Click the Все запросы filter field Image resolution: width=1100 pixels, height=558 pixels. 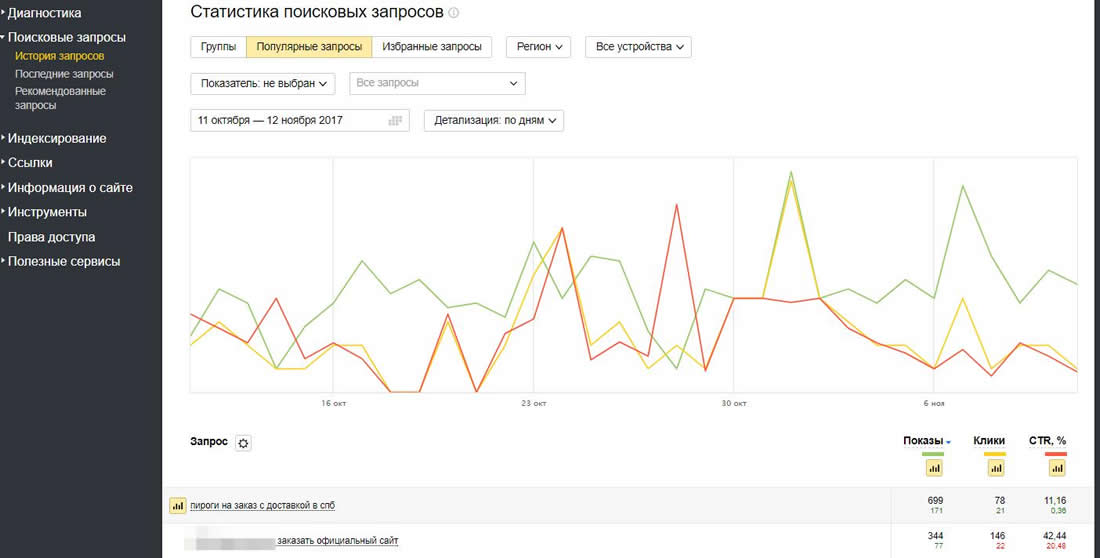click(437, 83)
